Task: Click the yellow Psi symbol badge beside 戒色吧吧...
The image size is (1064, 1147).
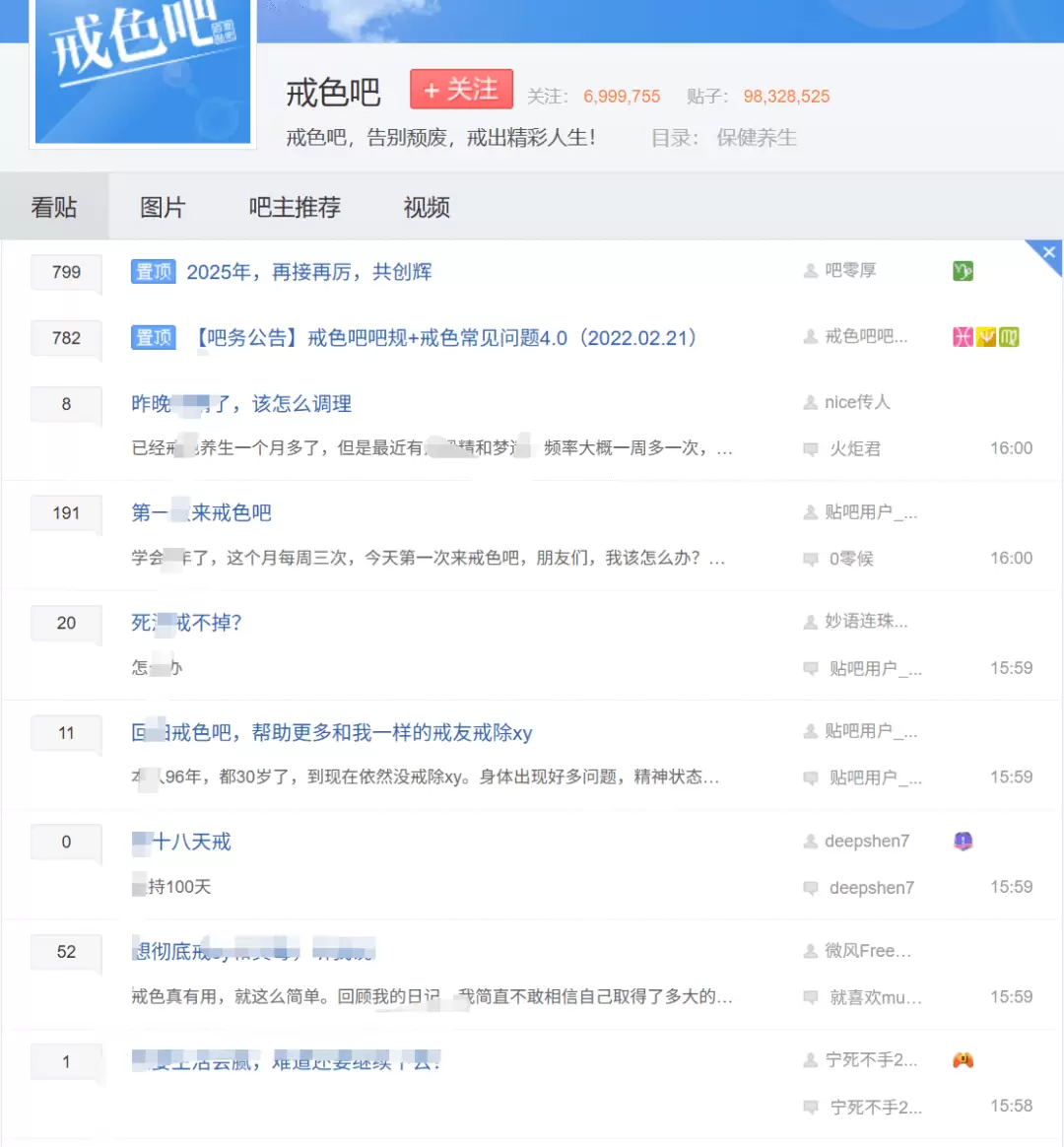Action: (985, 336)
